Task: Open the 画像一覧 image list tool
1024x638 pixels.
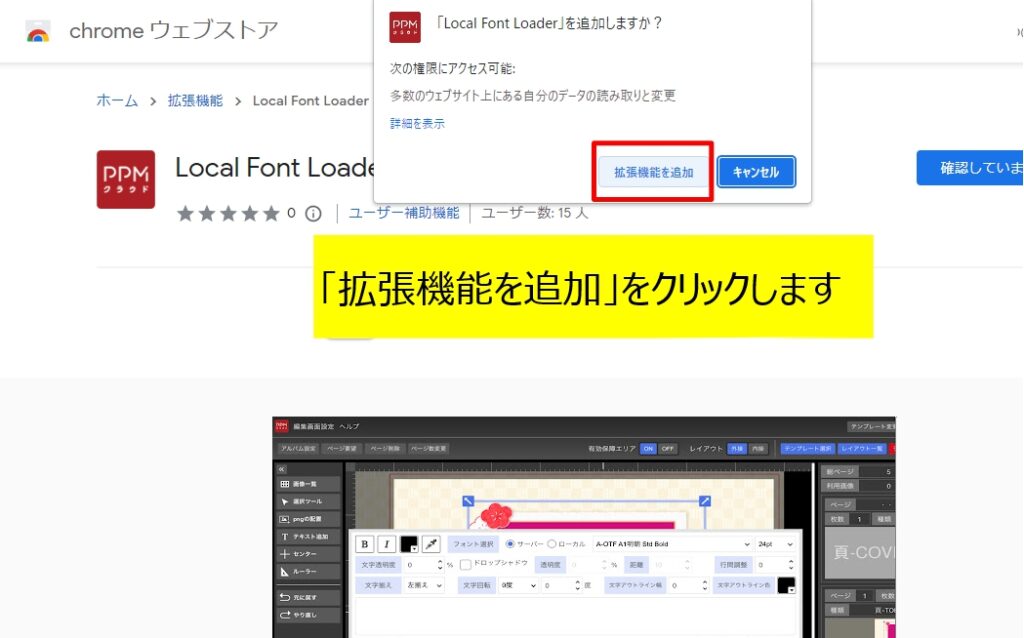Action: pyautogui.click(x=308, y=484)
